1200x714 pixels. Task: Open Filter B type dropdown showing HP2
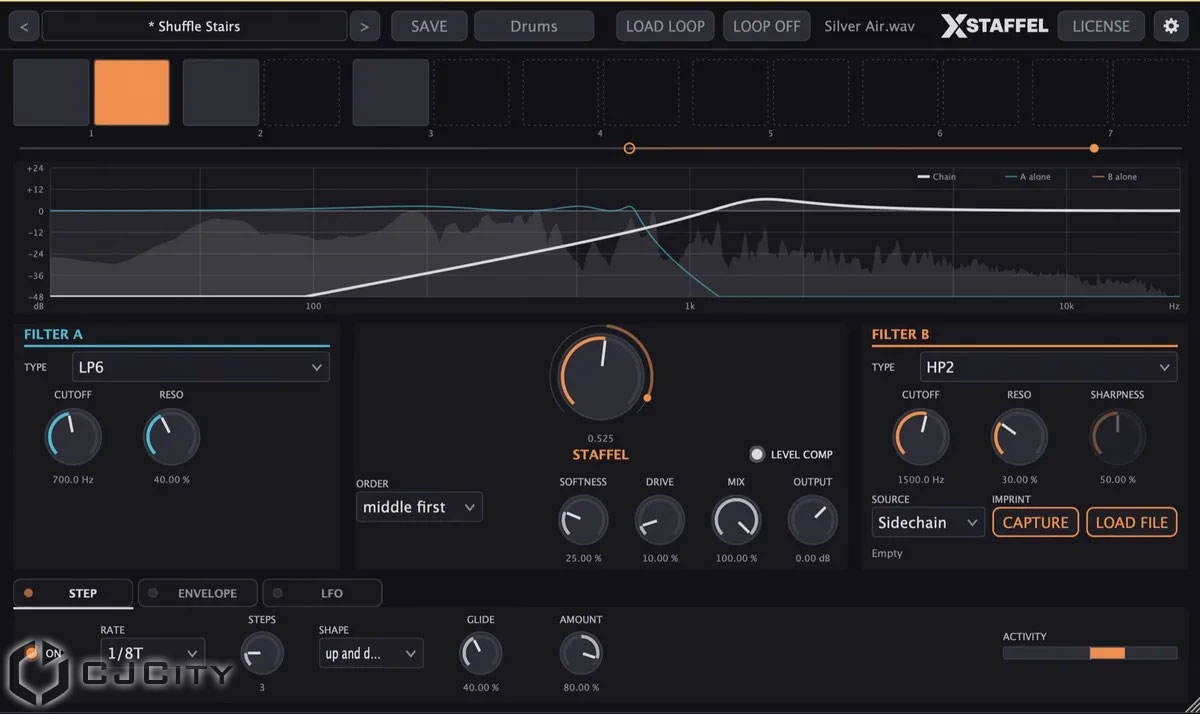point(1048,367)
